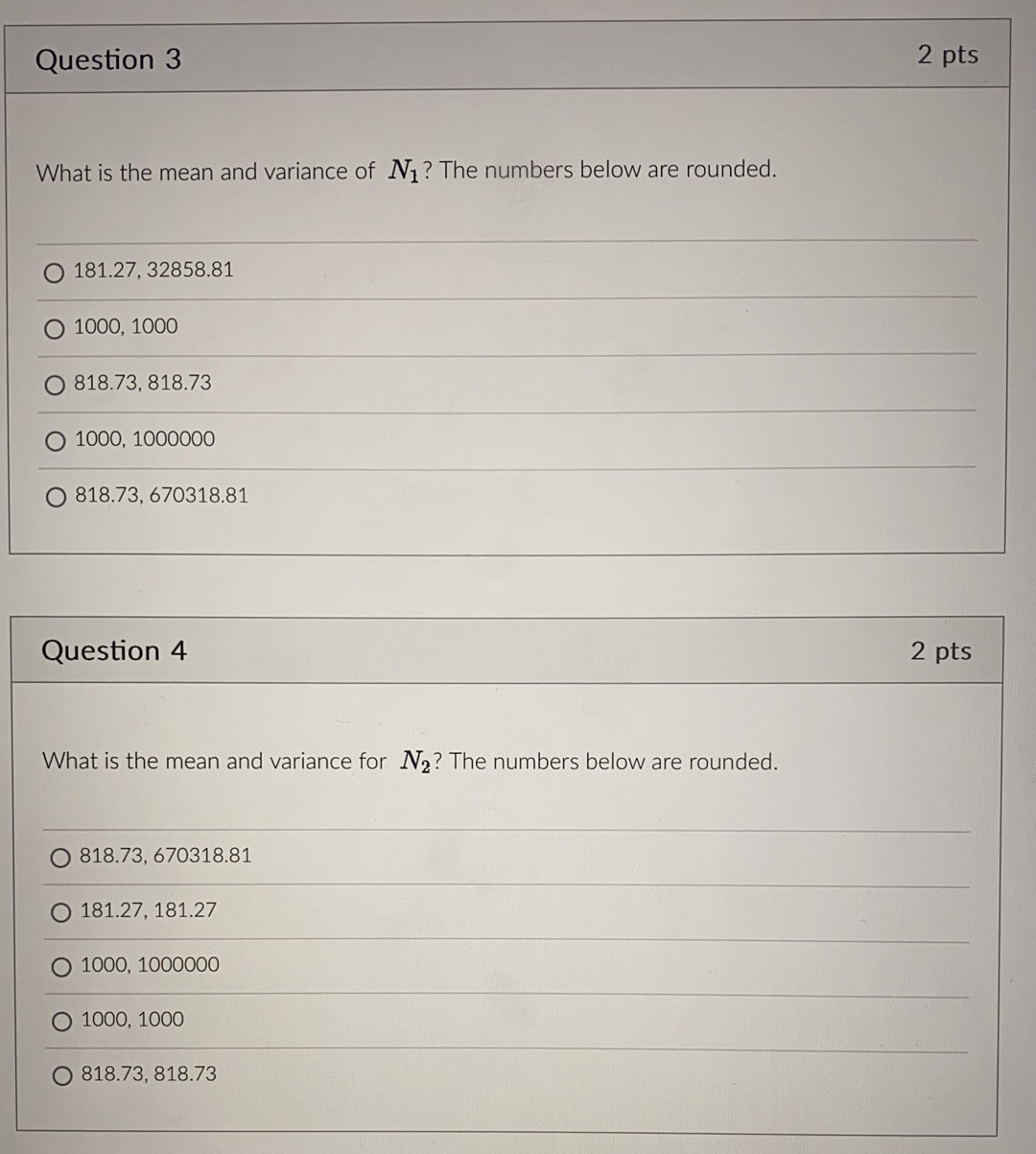Image resolution: width=1036 pixels, height=1154 pixels.
Task: Click the 181.27, 181.27 answer text label
Action: click(x=149, y=911)
